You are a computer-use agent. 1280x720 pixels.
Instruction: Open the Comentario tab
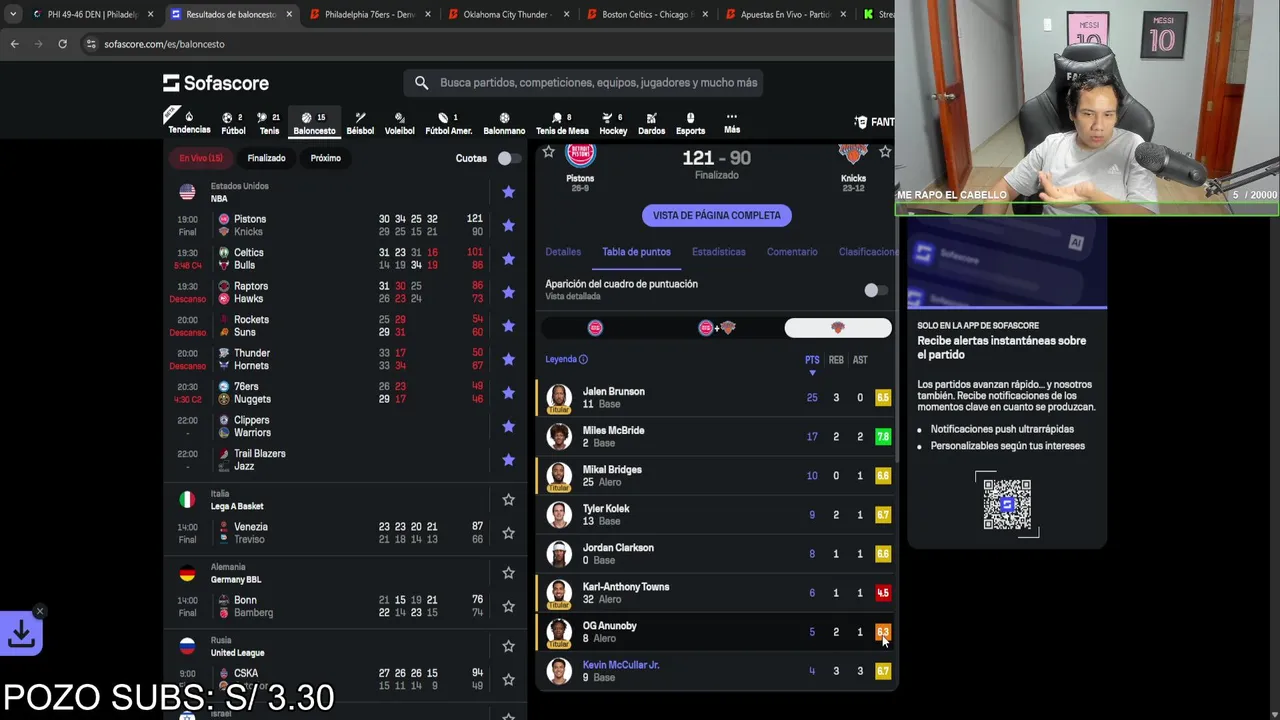point(792,252)
